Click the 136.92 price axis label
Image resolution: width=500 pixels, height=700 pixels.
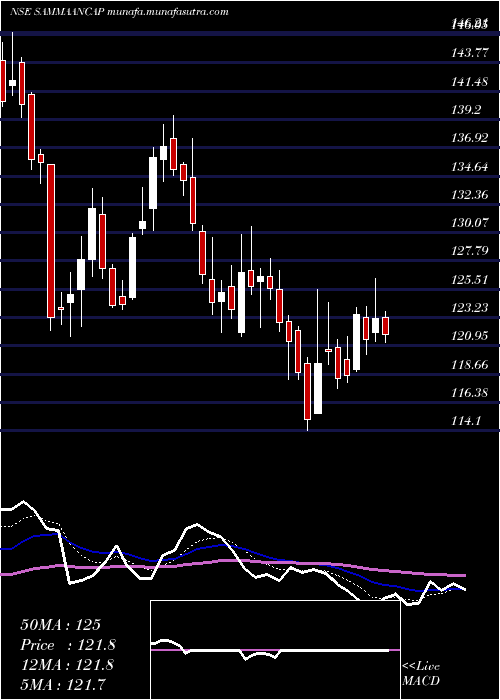coord(468,138)
